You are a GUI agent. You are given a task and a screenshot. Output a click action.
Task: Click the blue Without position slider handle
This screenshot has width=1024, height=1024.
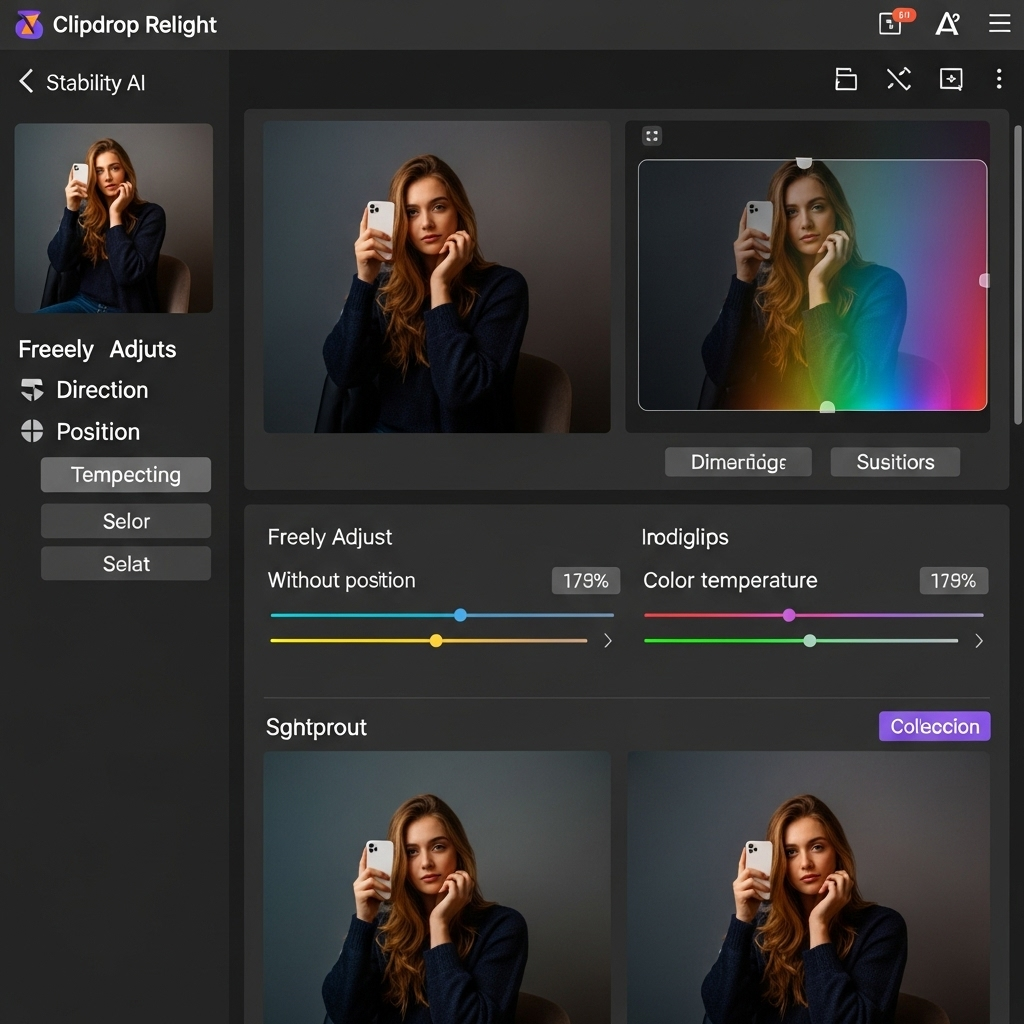coord(460,615)
